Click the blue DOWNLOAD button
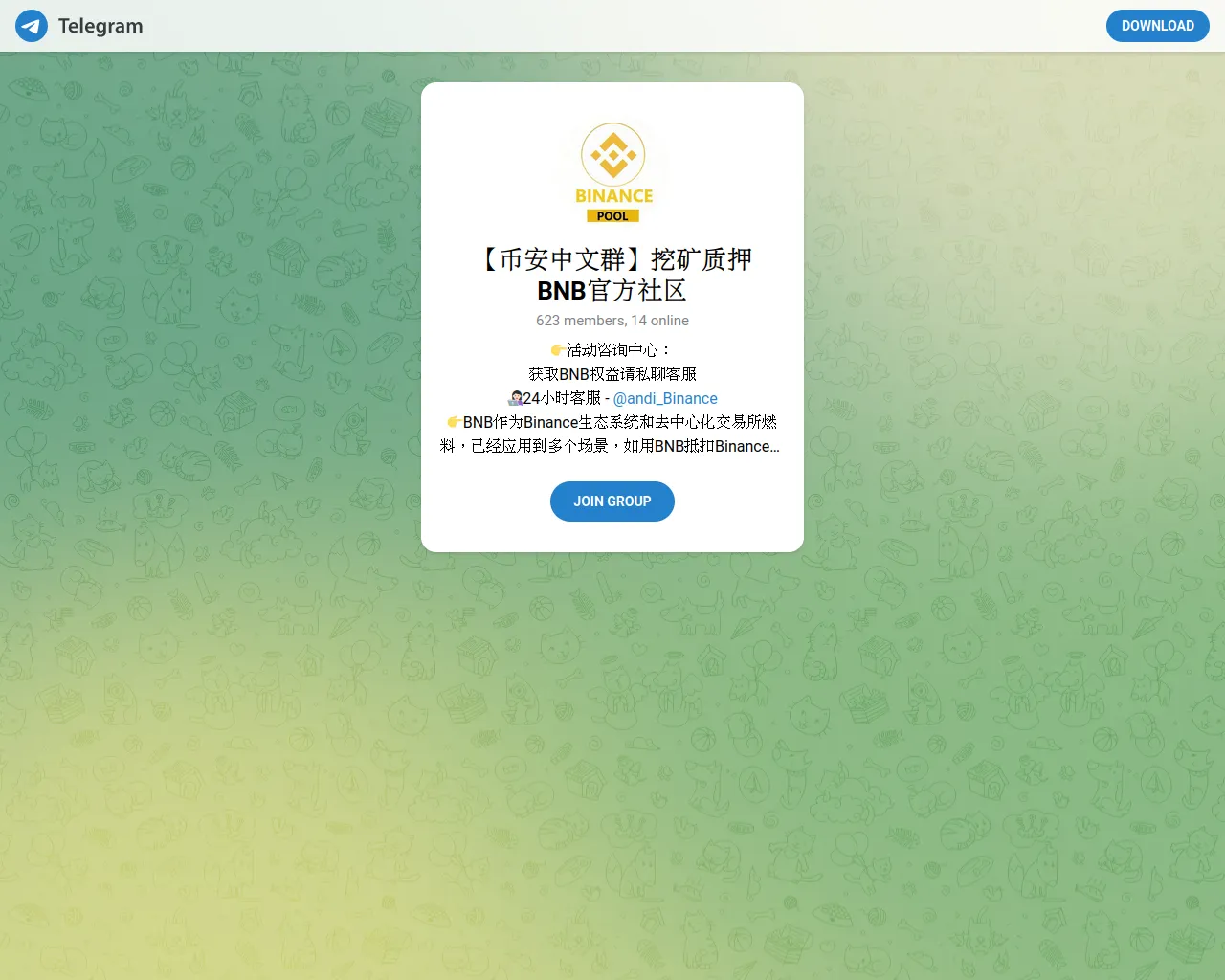This screenshot has width=1225, height=980. pyautogui.click(x=1158, y=26)
